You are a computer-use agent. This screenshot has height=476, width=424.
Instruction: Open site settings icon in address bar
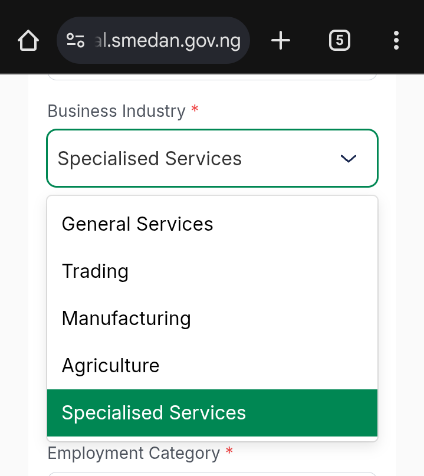click(x=75, y=41)
